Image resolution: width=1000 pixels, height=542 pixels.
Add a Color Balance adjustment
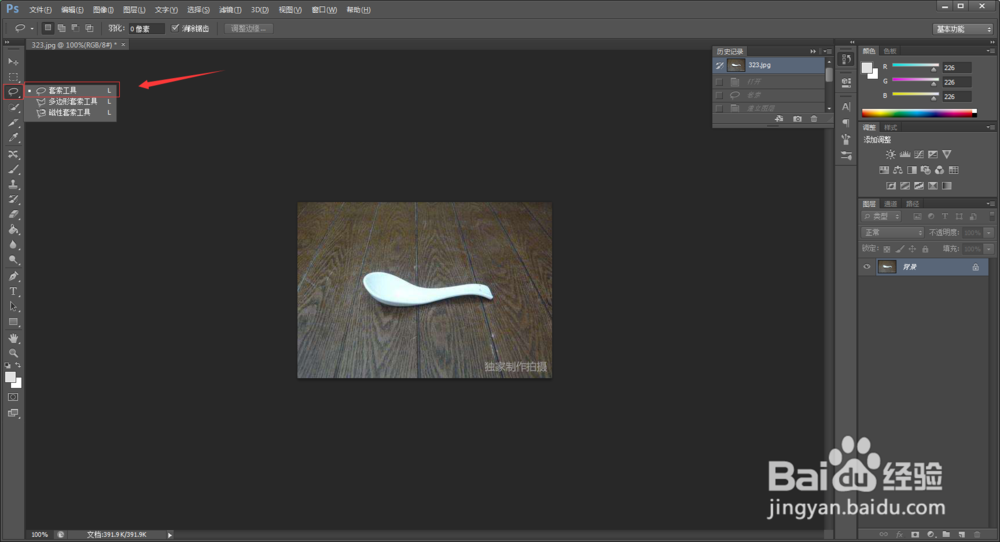pos(897,170)
